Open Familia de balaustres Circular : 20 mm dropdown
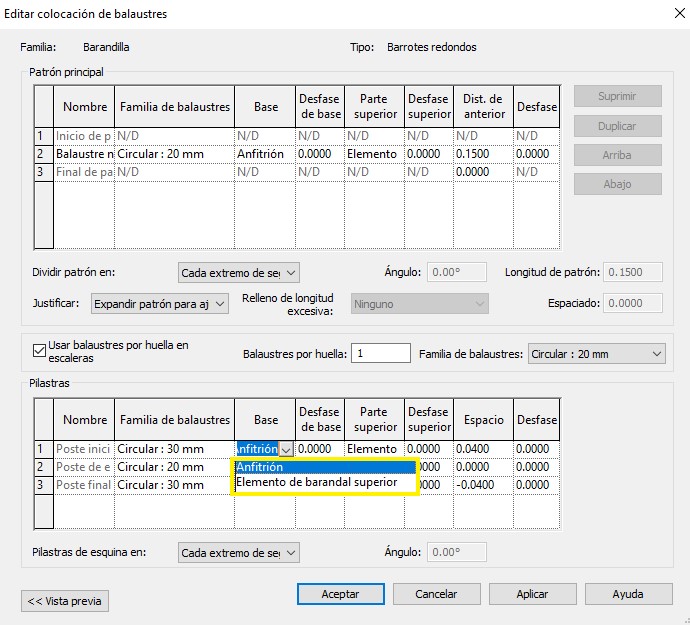Image resolution: width=690 pixels, height=625 pixels. (596, 353)
